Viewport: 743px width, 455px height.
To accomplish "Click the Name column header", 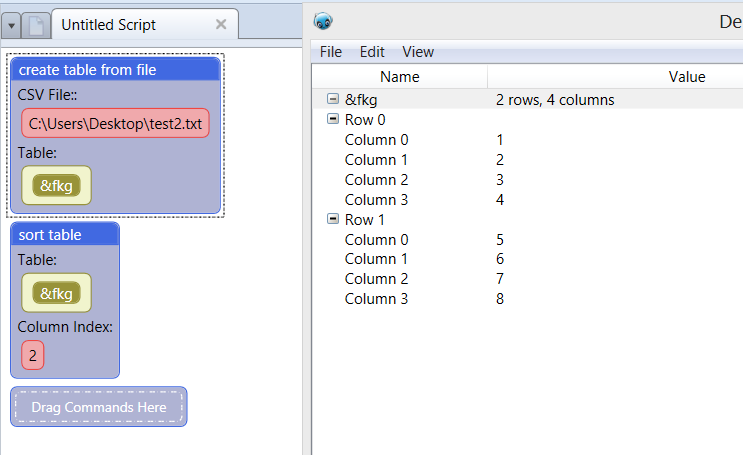I will [x=399, y=77].
